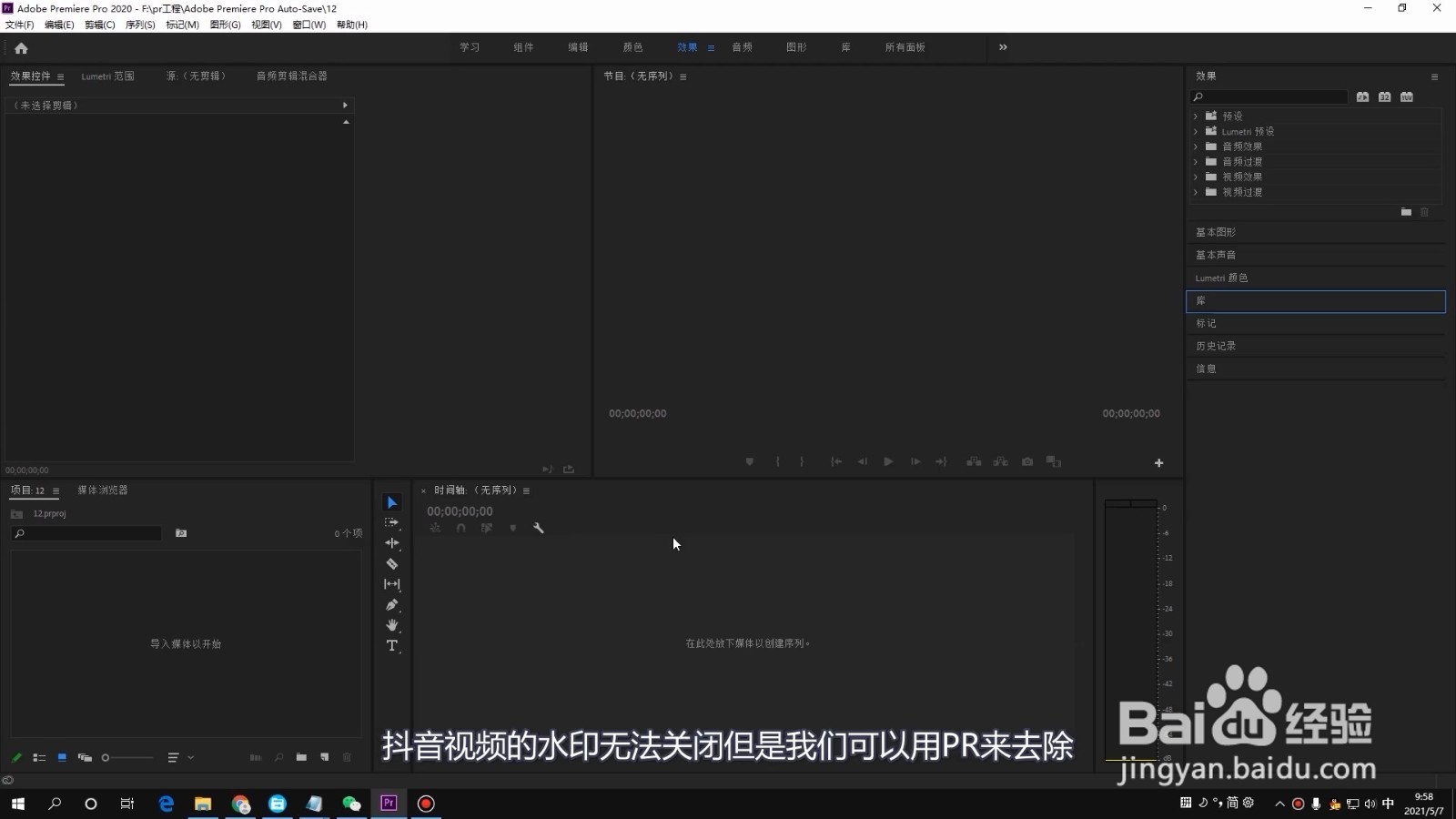Select the Slip tool

[x=392, y=584]
